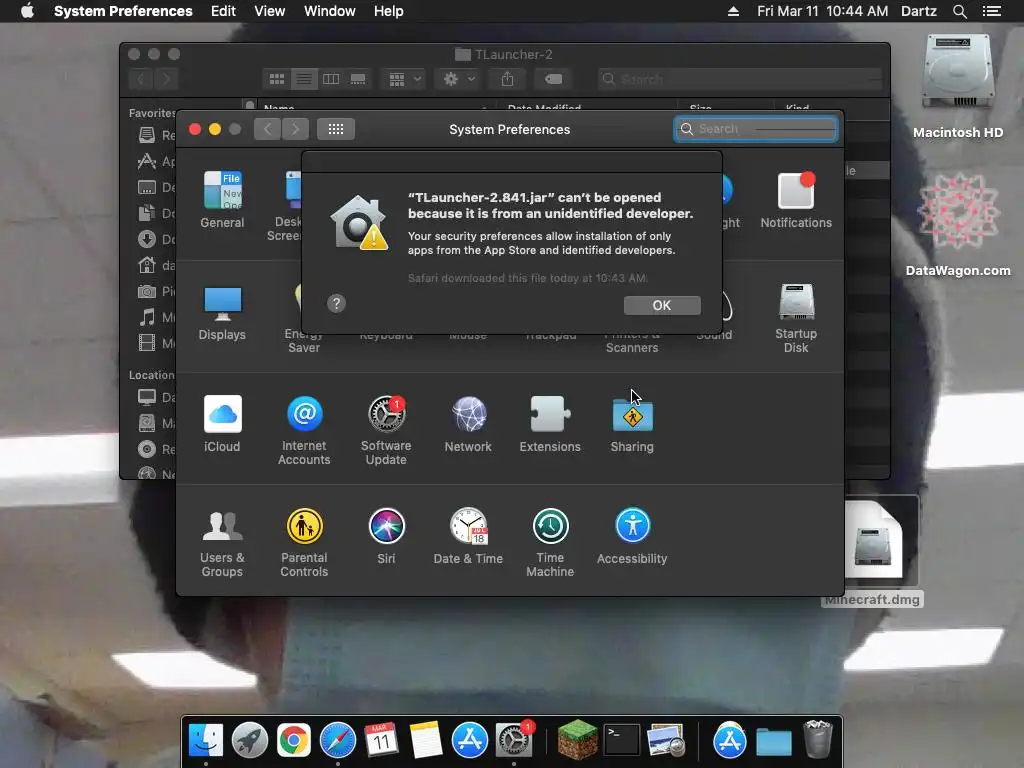This screenshot has height=768, width=1024.
Task: Click OK in the unidentified developer alert
Action: [x=662, y=305]
